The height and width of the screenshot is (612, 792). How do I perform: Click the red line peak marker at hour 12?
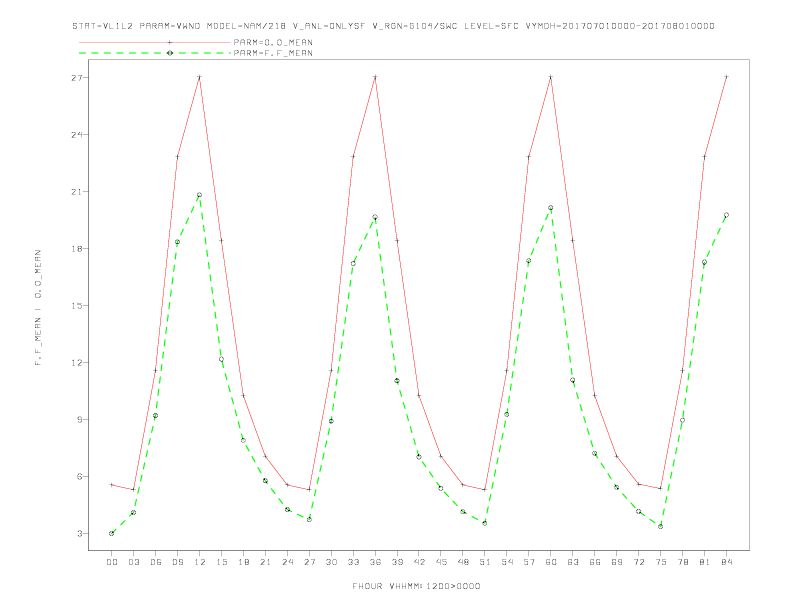pyautogui.click(x=200, y=77)
